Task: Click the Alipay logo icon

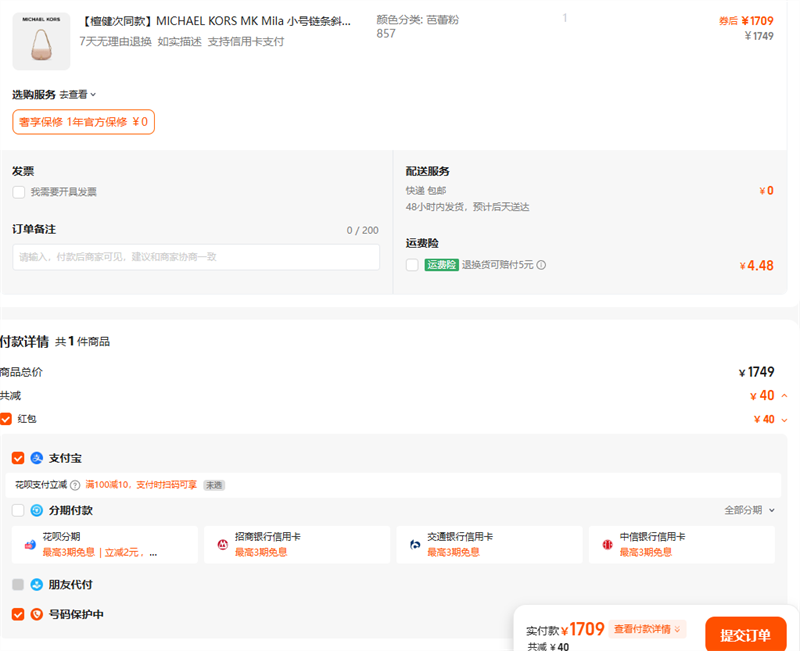Action: [37, 458]
